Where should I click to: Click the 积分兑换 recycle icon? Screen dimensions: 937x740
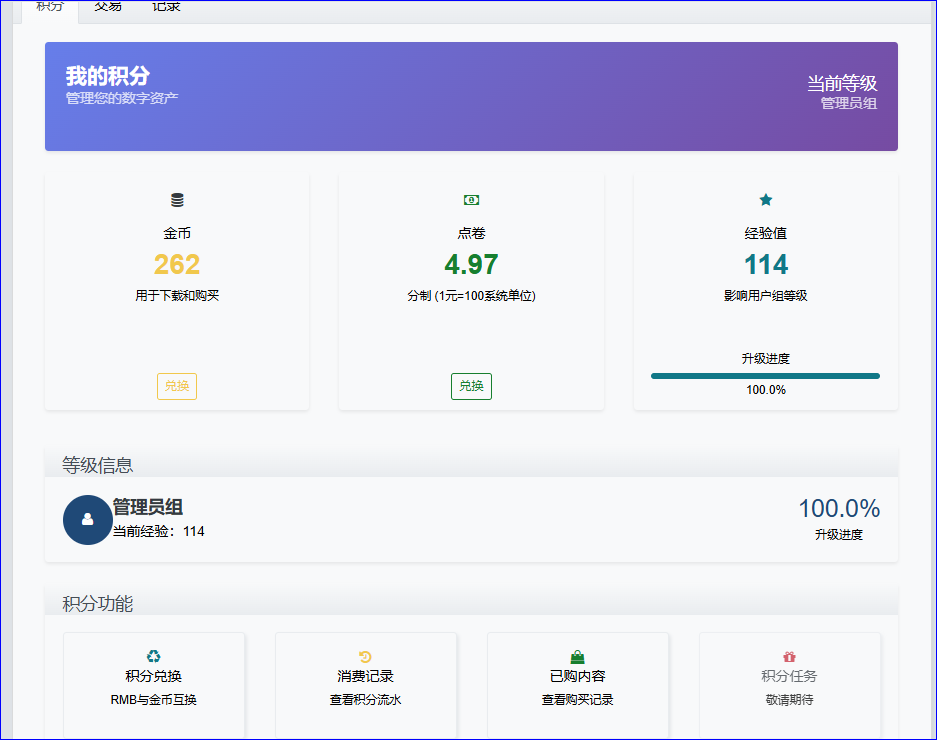click(x=153, y=657)
